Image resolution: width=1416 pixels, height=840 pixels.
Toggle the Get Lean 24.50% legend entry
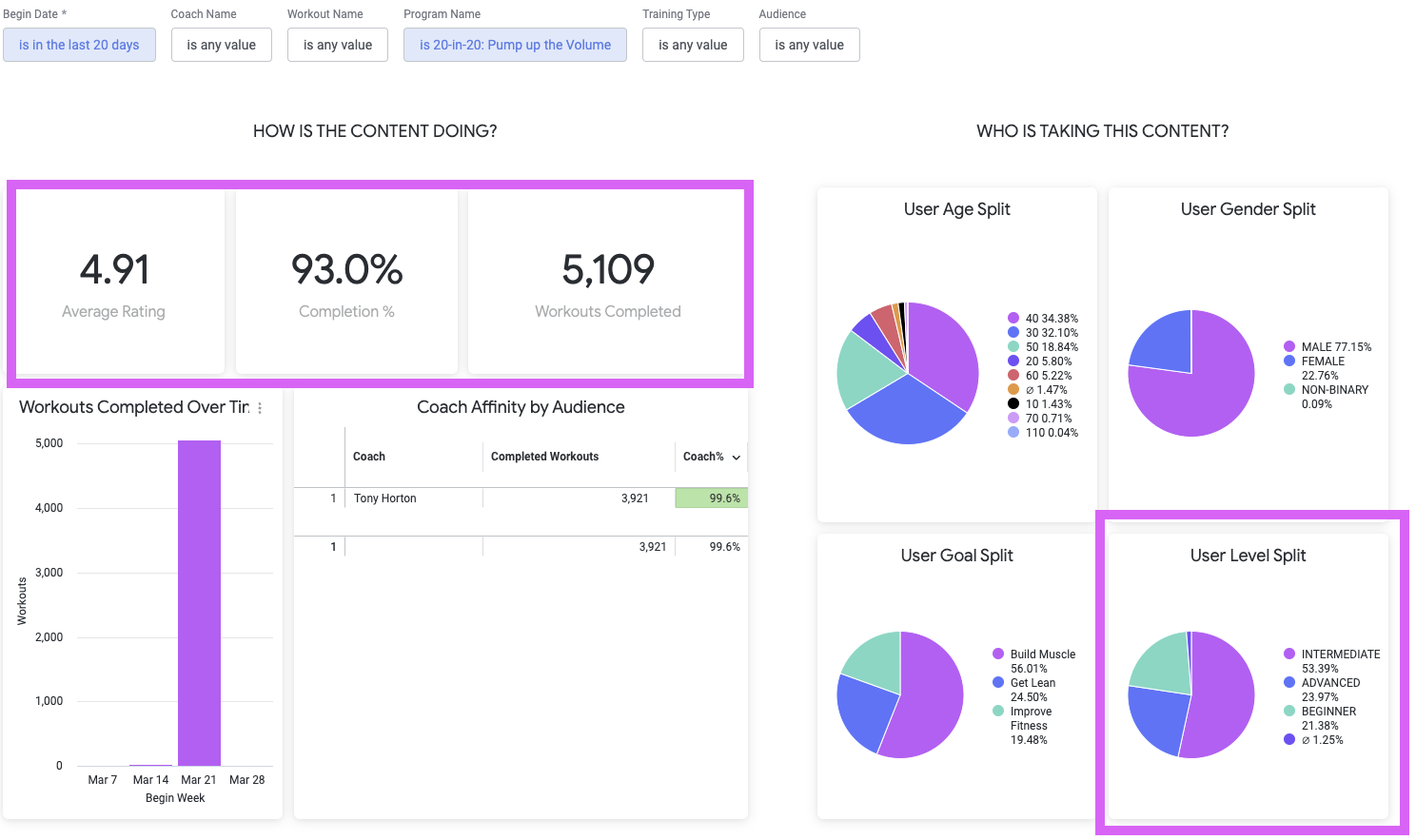[x=1024, y=690]
